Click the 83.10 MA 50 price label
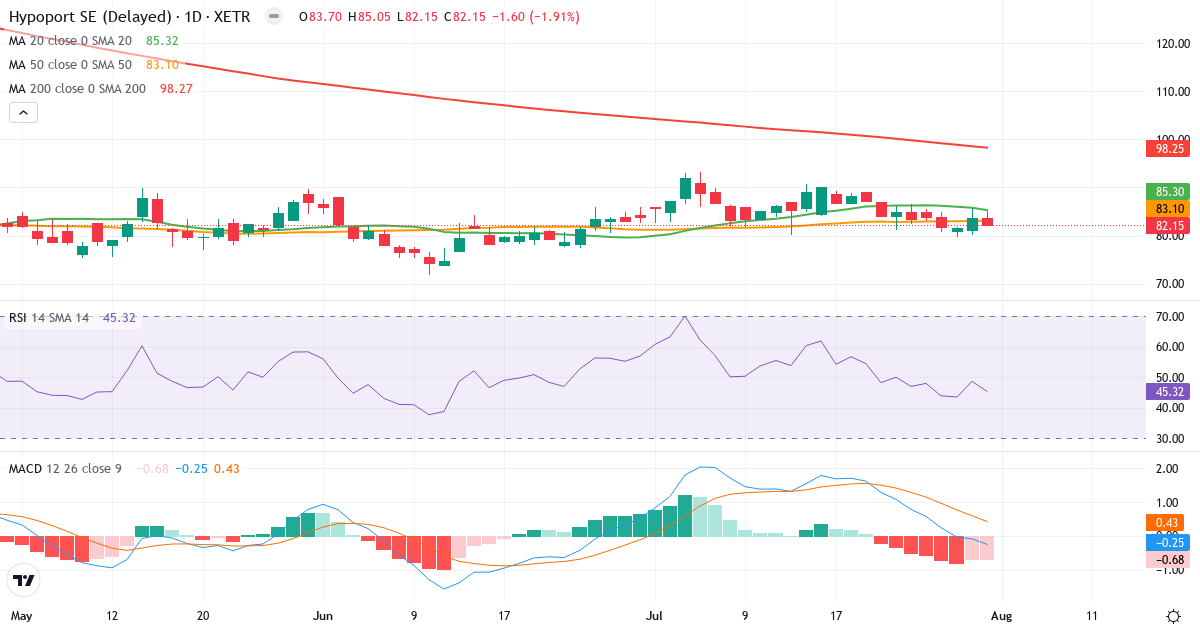The height and width of the screenshot is (630, 1200). click(1169, 208)
